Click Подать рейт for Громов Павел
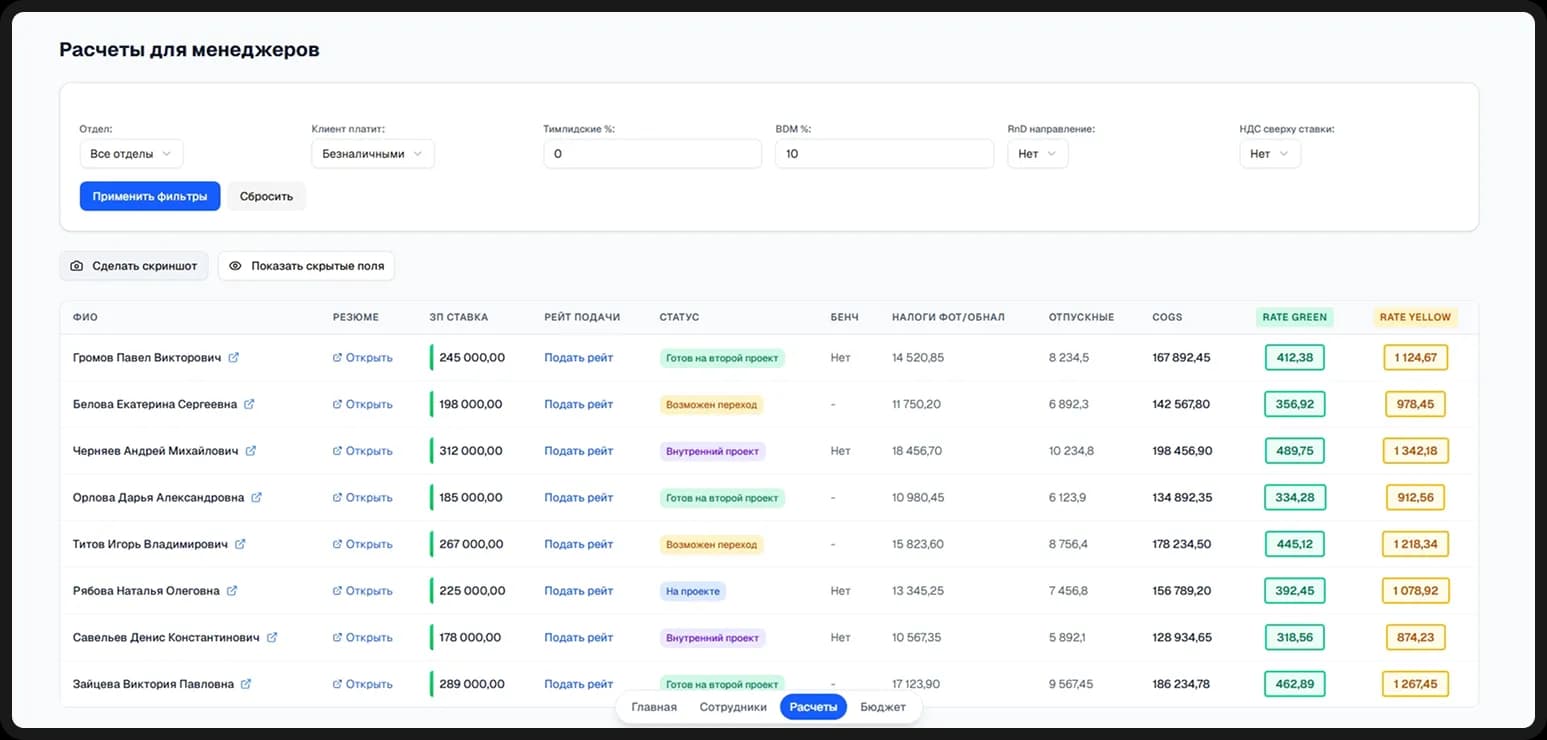This screenshot has height=740, width=1547. 579,357
